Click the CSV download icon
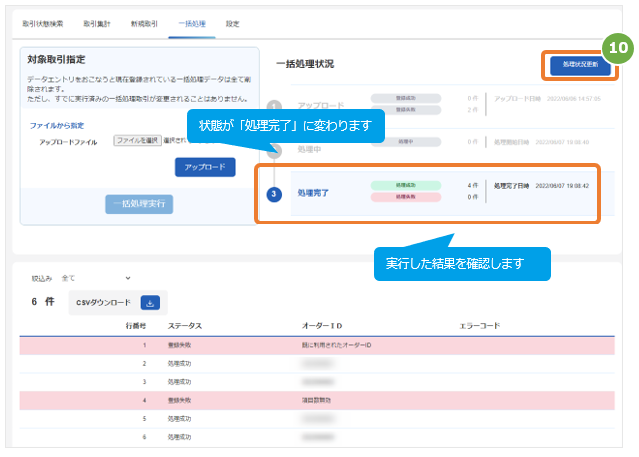 (150, 302)
